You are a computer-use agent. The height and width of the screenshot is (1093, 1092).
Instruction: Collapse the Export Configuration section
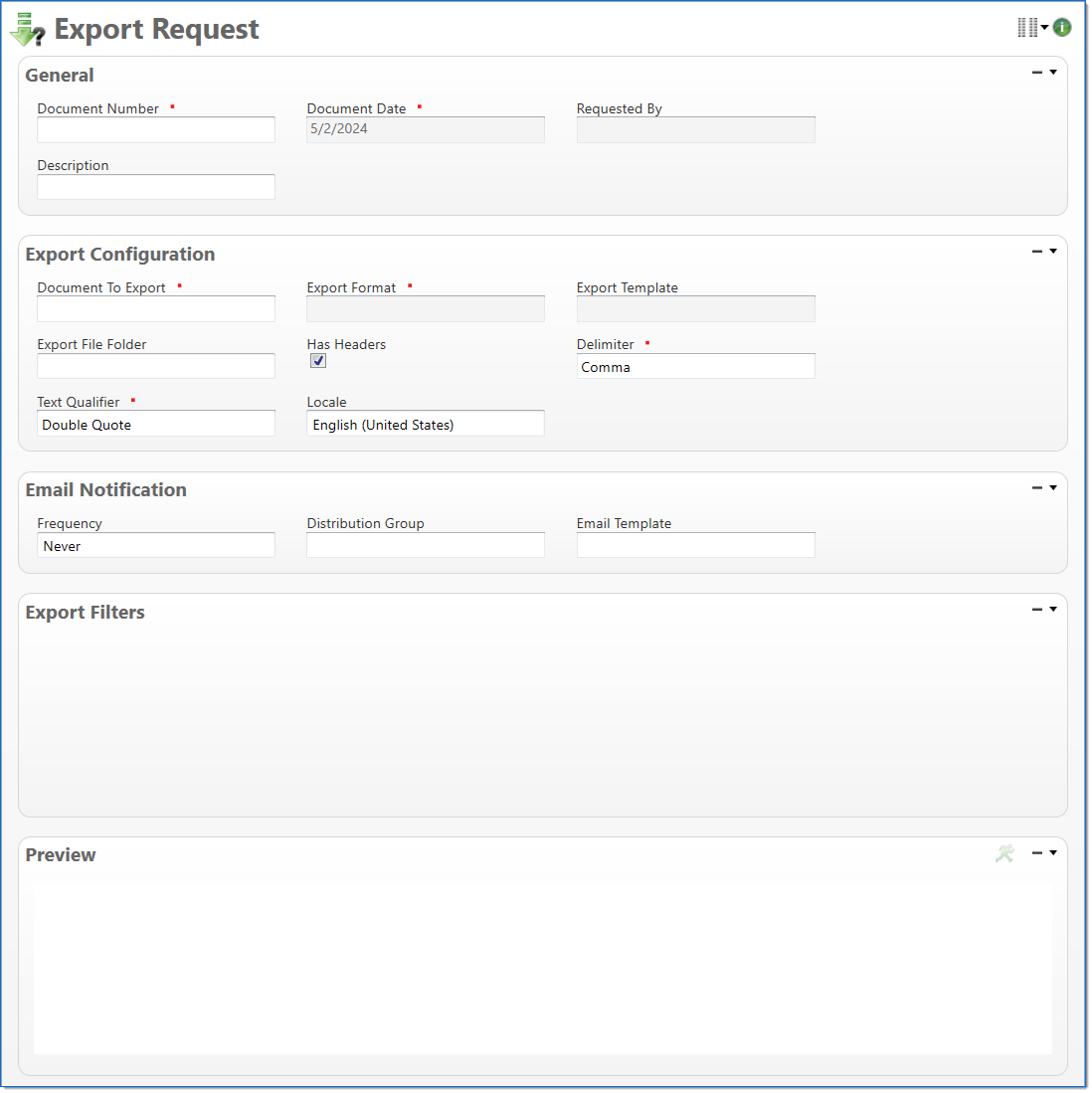(1037, 252)
